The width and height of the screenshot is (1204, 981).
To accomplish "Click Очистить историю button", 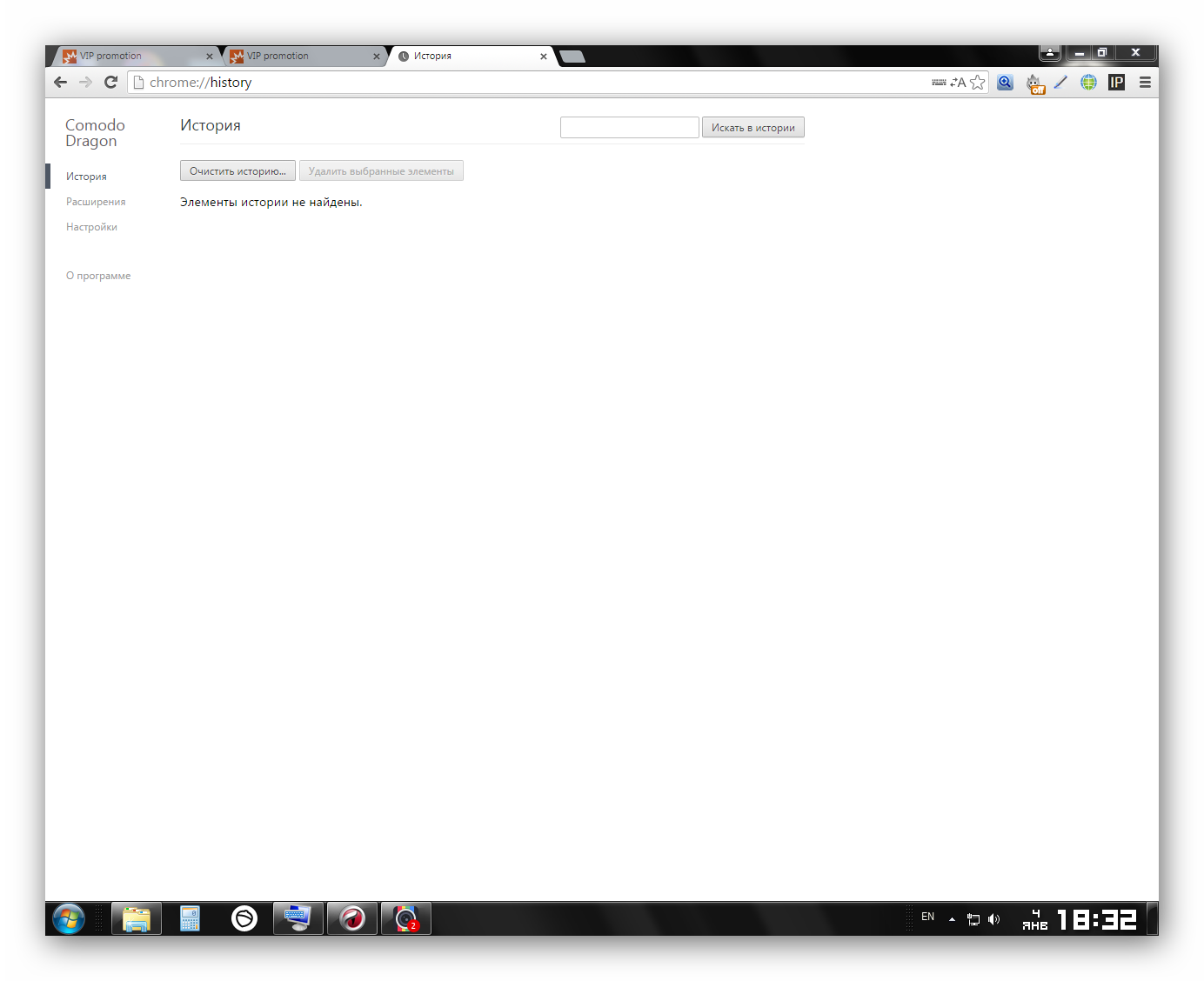I will tap(237, 170).
